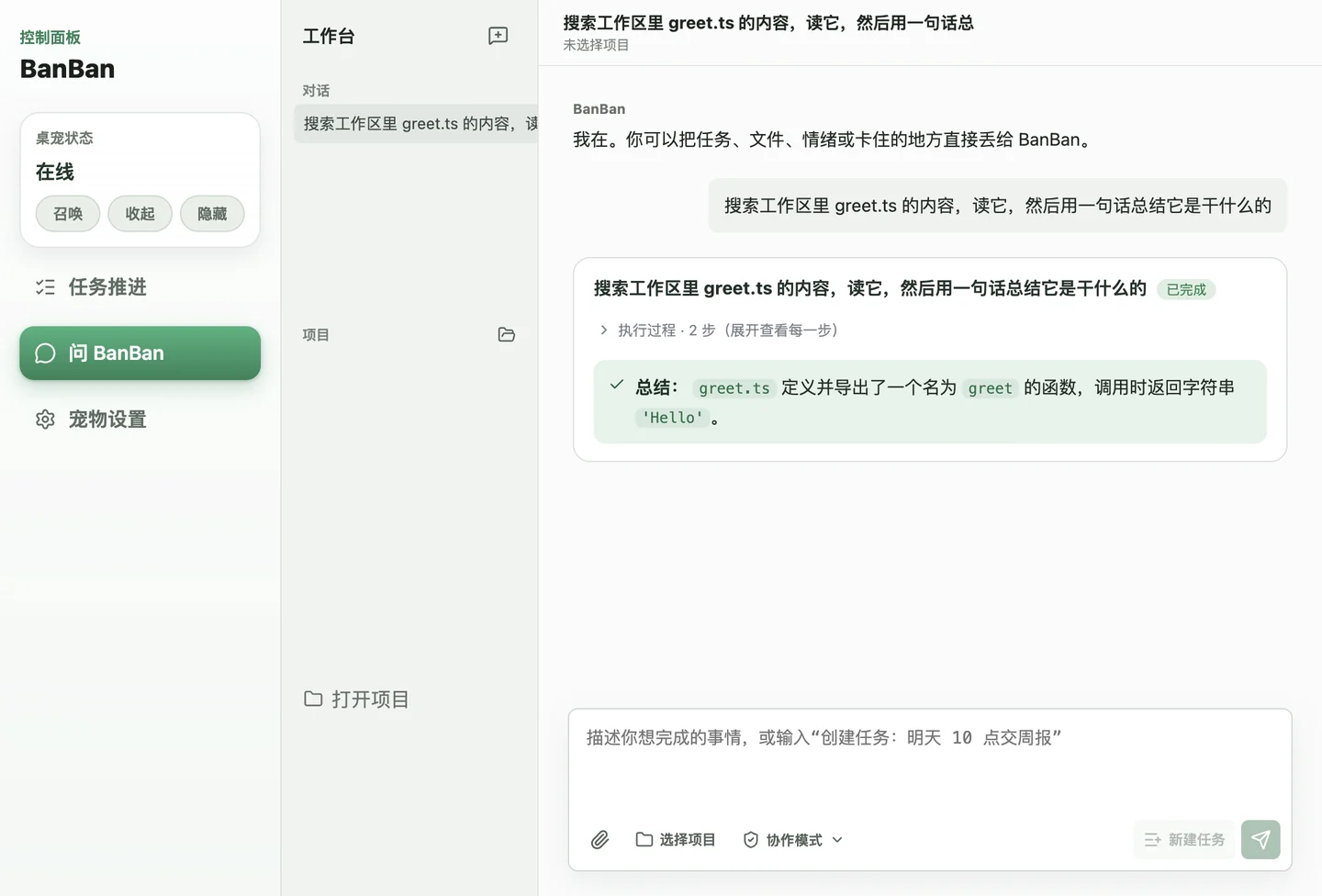Click the 控制面板 label

click(50, 37)
